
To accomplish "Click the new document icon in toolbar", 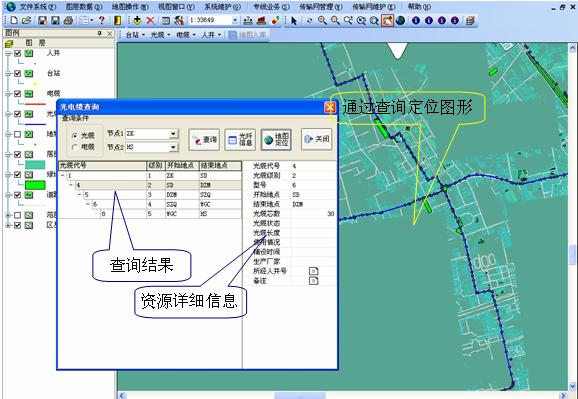I will point(14,20).
